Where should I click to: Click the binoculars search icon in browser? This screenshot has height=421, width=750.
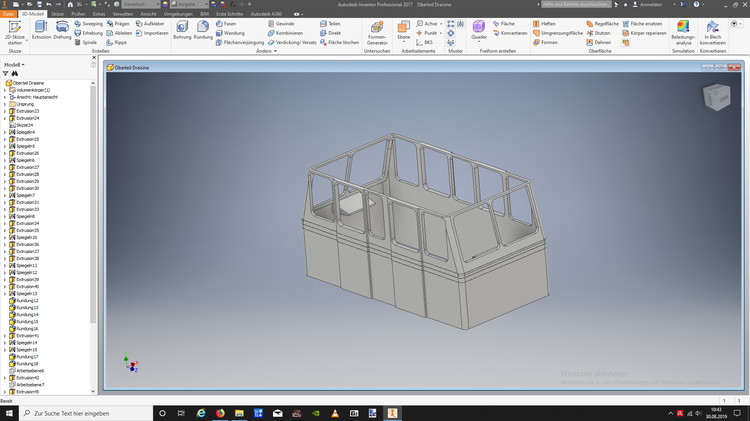(x=15, y=73)
